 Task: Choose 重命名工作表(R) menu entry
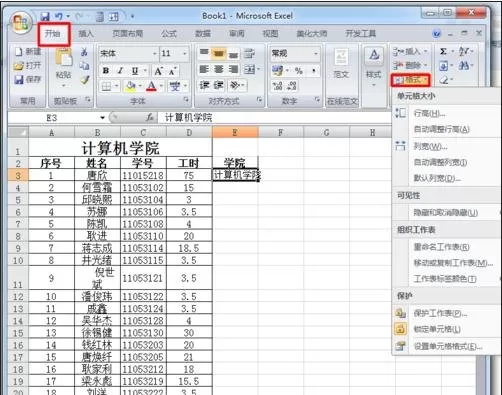(x=446, y=247)
